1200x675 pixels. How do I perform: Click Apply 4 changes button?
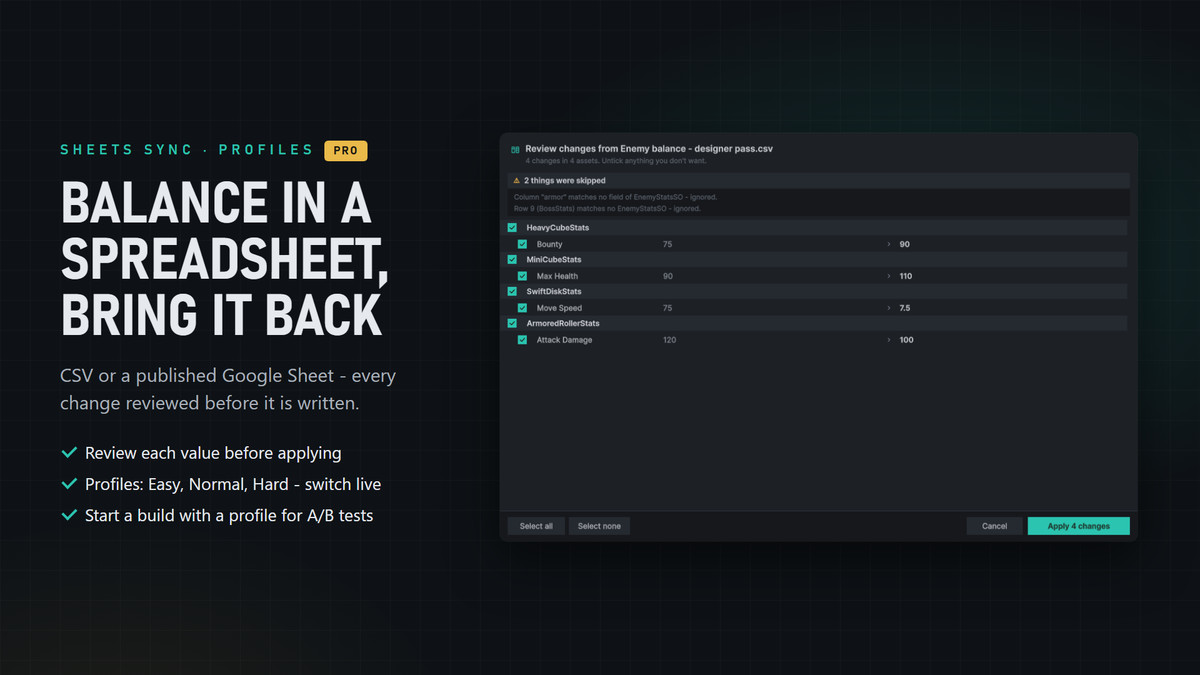coord(1078,526)
